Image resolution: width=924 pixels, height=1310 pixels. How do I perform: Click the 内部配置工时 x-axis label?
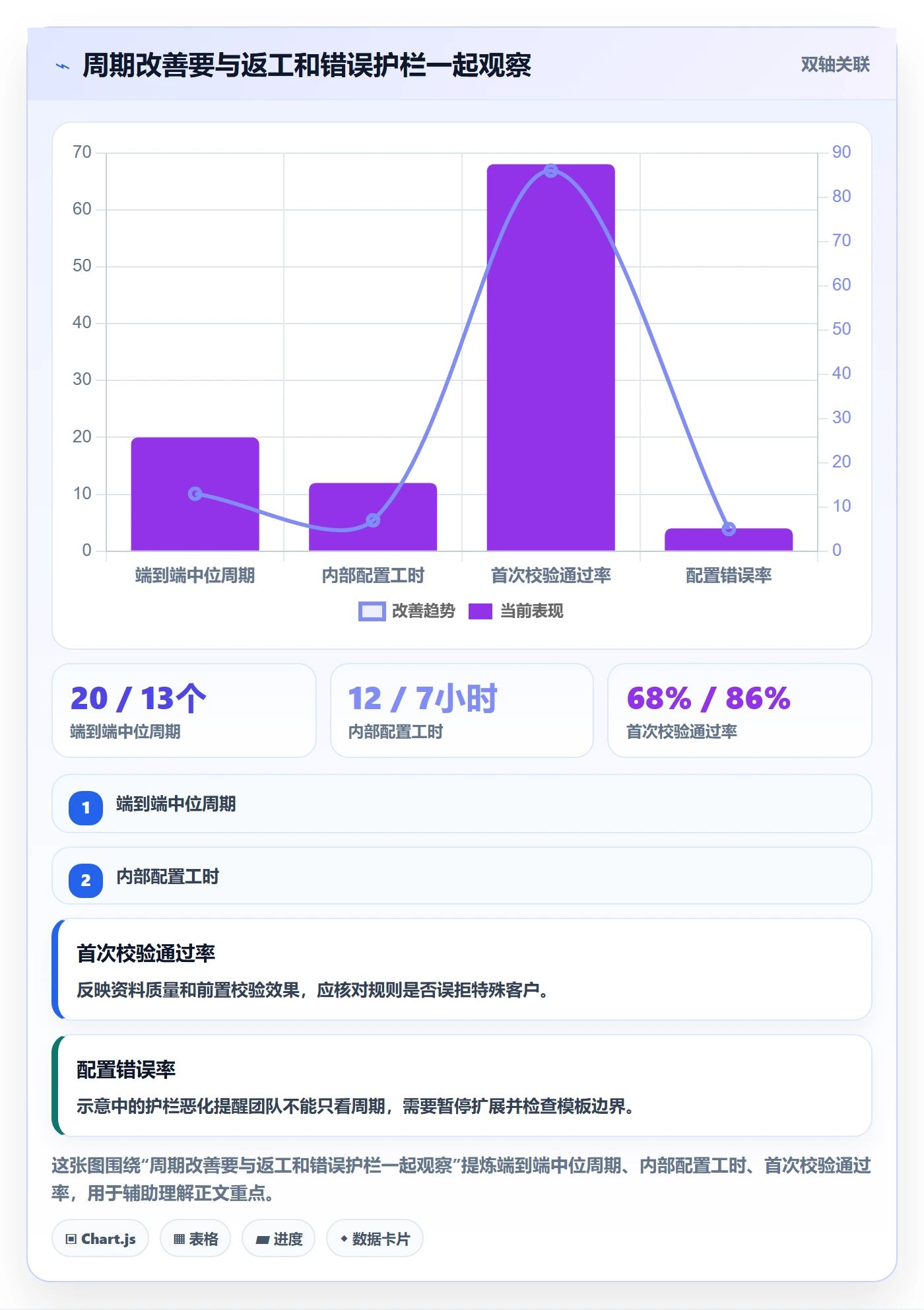point(373,576)
